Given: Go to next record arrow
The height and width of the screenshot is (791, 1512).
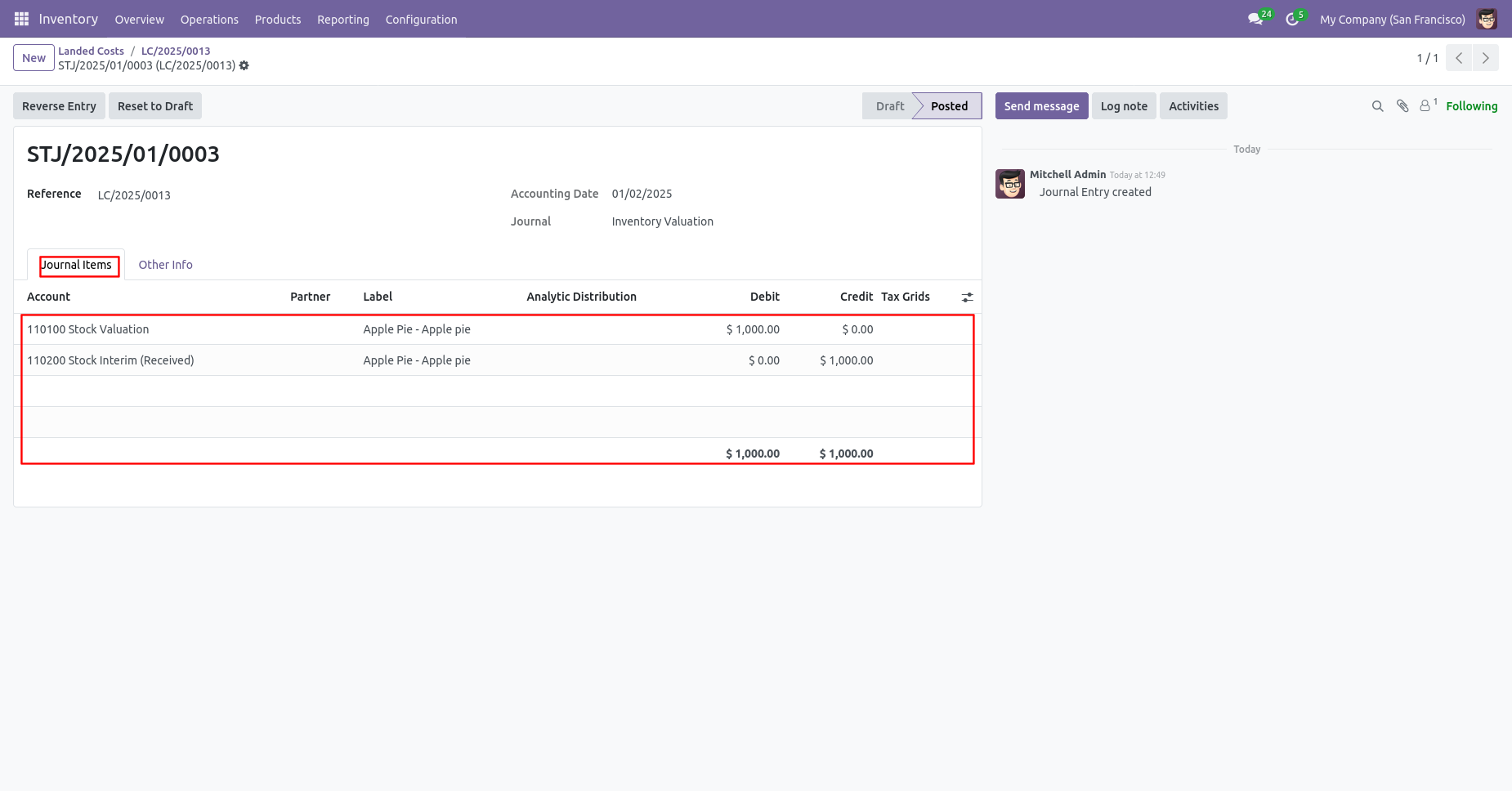Looking at the screenshot, I should 1485,58.
